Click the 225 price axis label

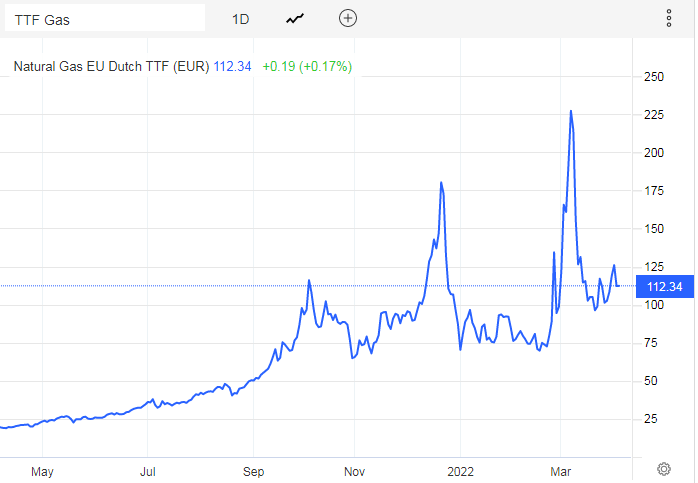tap(653, 115)
